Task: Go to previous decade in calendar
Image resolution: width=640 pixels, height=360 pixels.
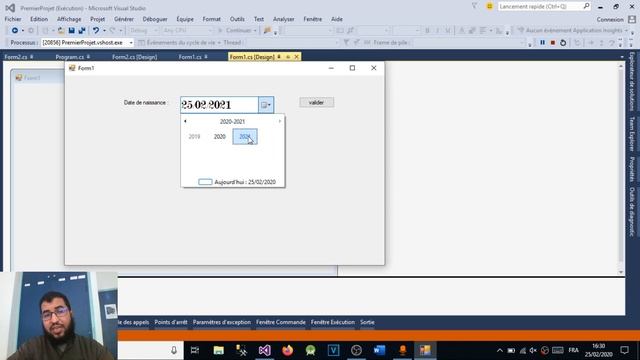Action: [185, 121]
